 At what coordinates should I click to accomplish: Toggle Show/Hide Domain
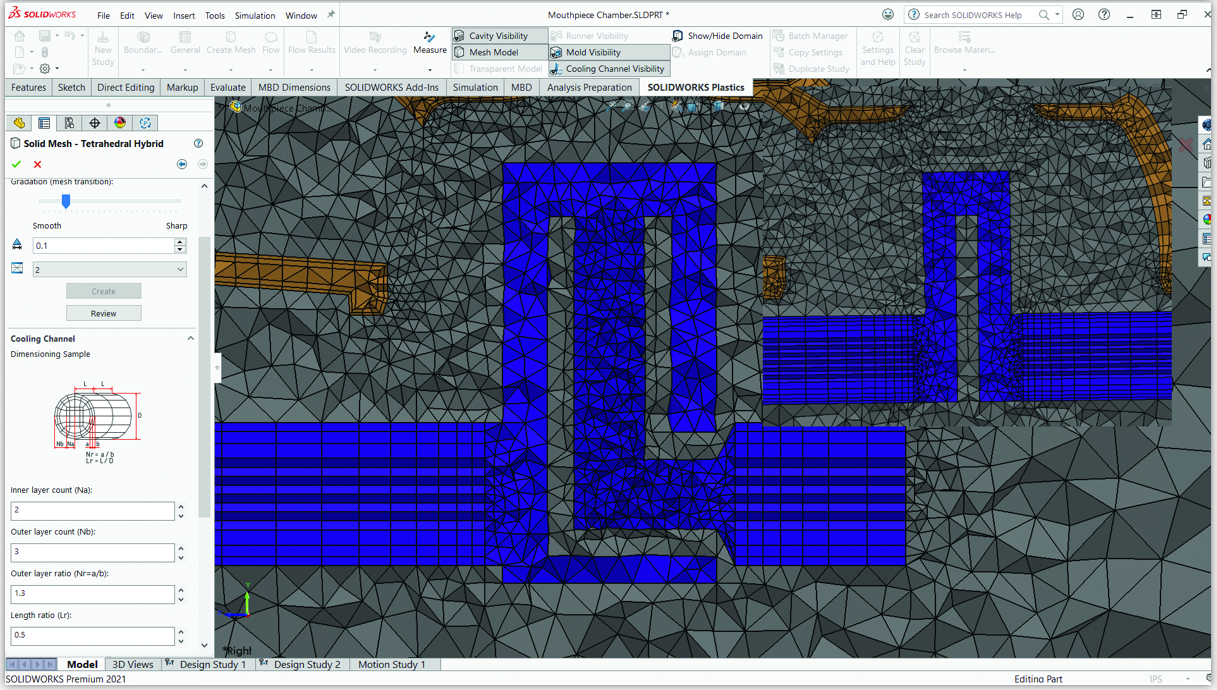coord(717,36)
